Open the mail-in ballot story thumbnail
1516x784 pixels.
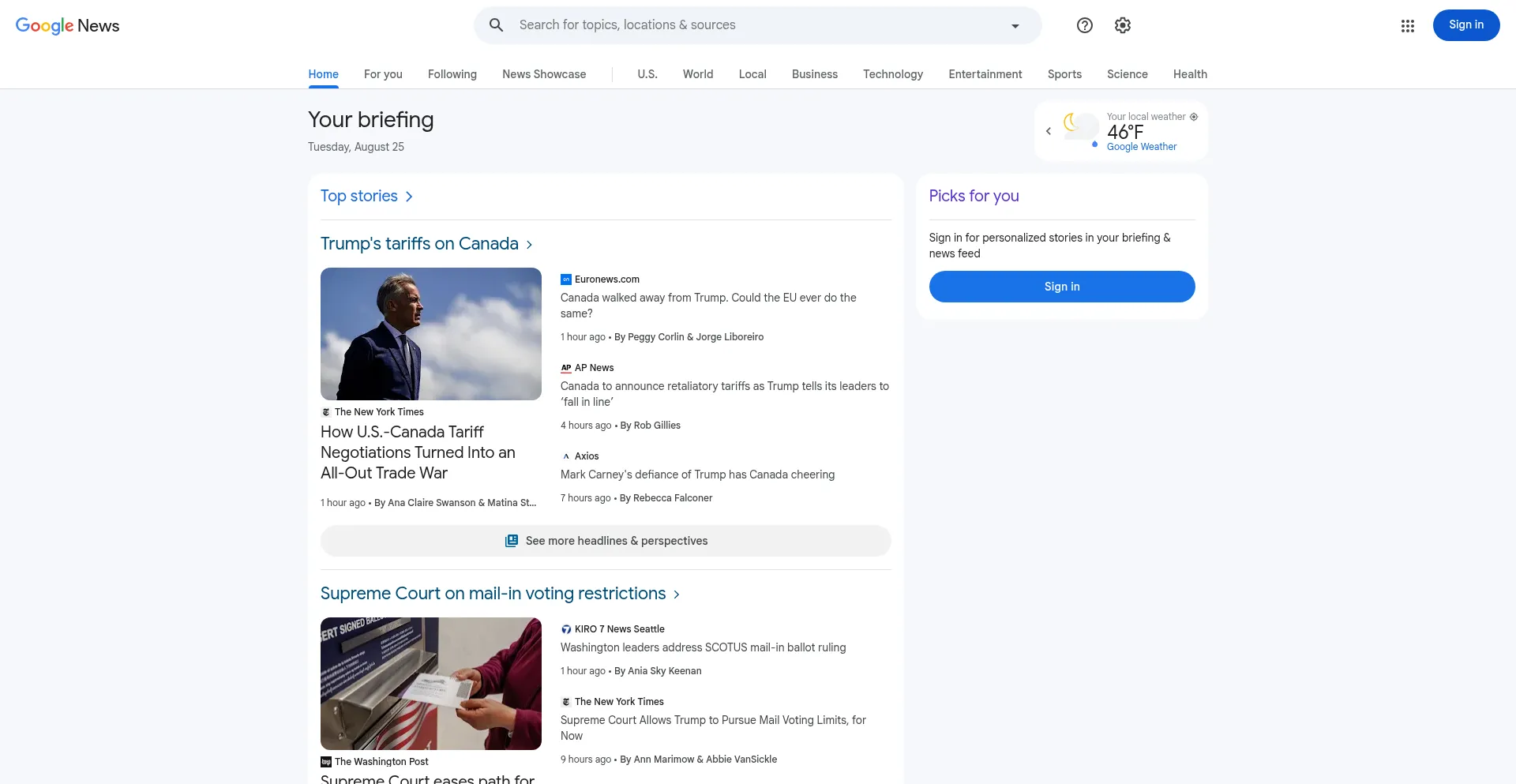(x=431, y=684)
